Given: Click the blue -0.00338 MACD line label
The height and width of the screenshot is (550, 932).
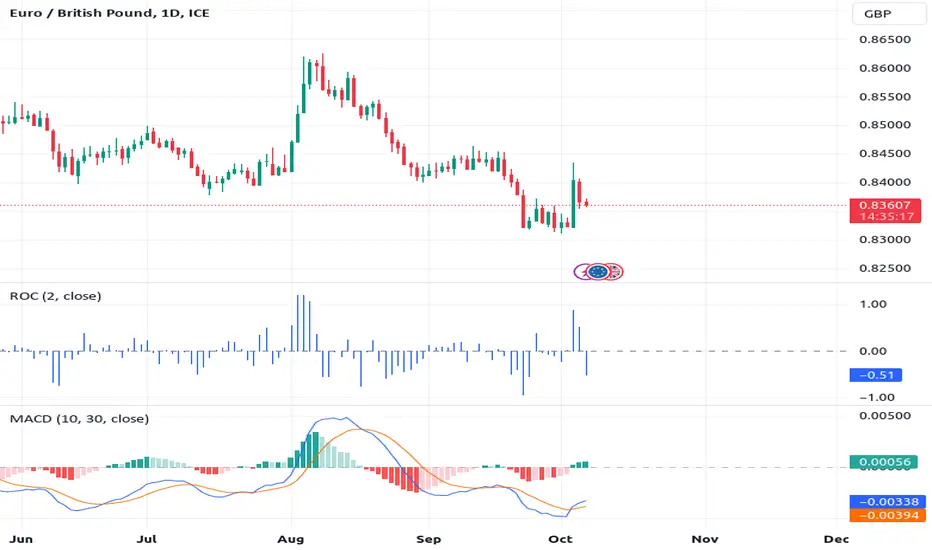Looking at the screenshot, I should (x=887, y=502).
